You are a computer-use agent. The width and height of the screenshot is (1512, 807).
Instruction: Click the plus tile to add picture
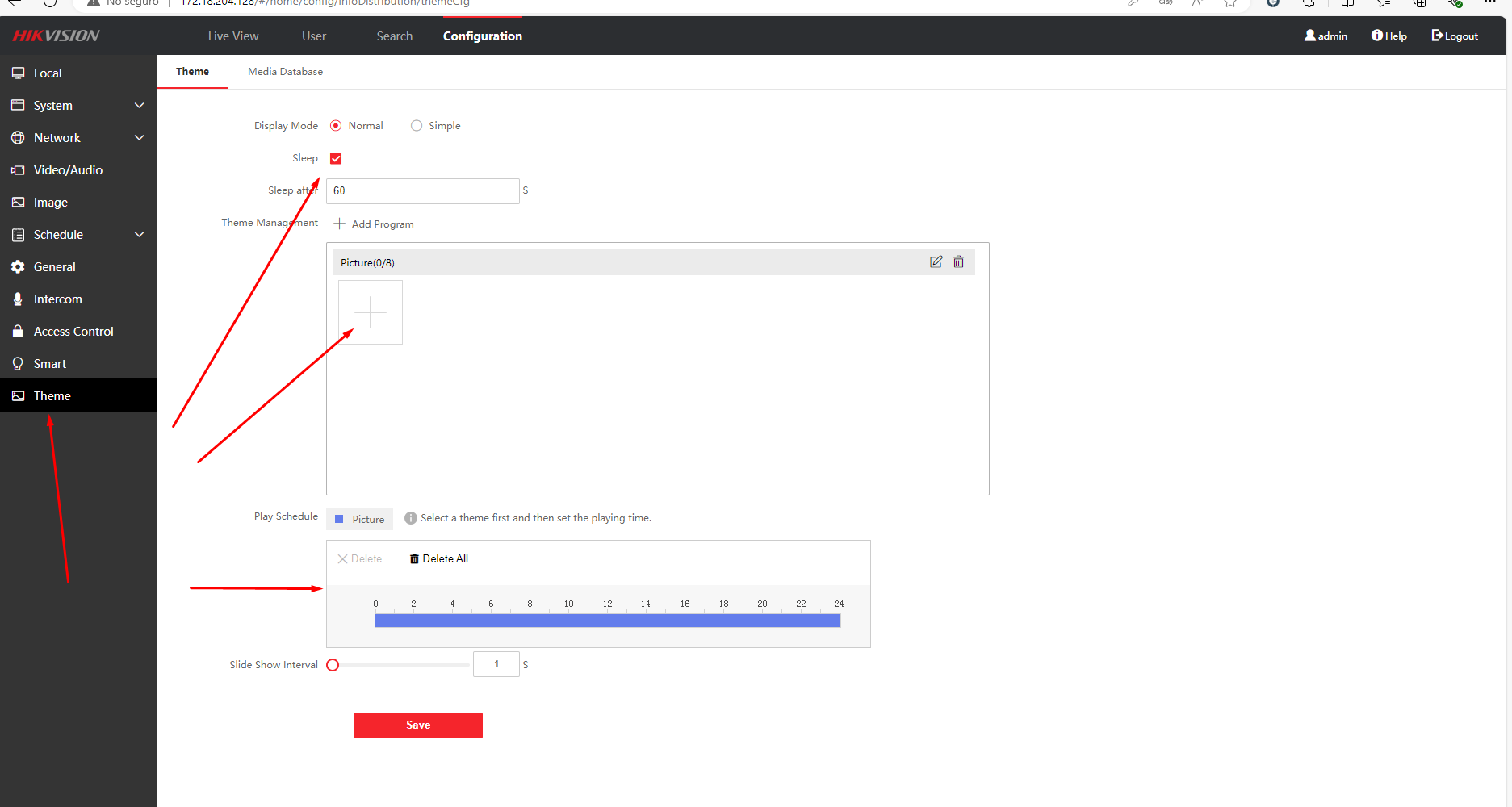371,312
